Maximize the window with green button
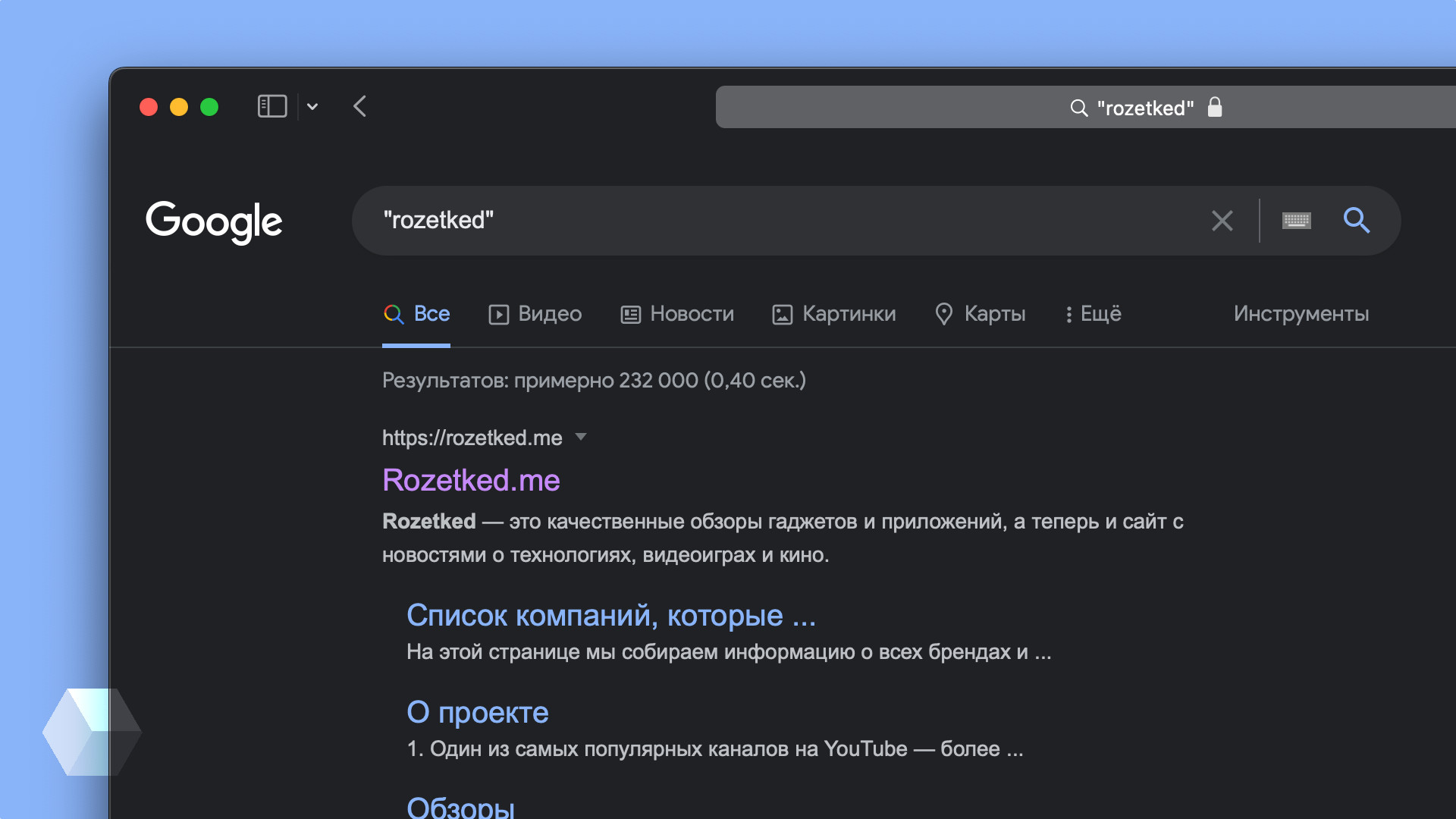 [x=209, y=107]
